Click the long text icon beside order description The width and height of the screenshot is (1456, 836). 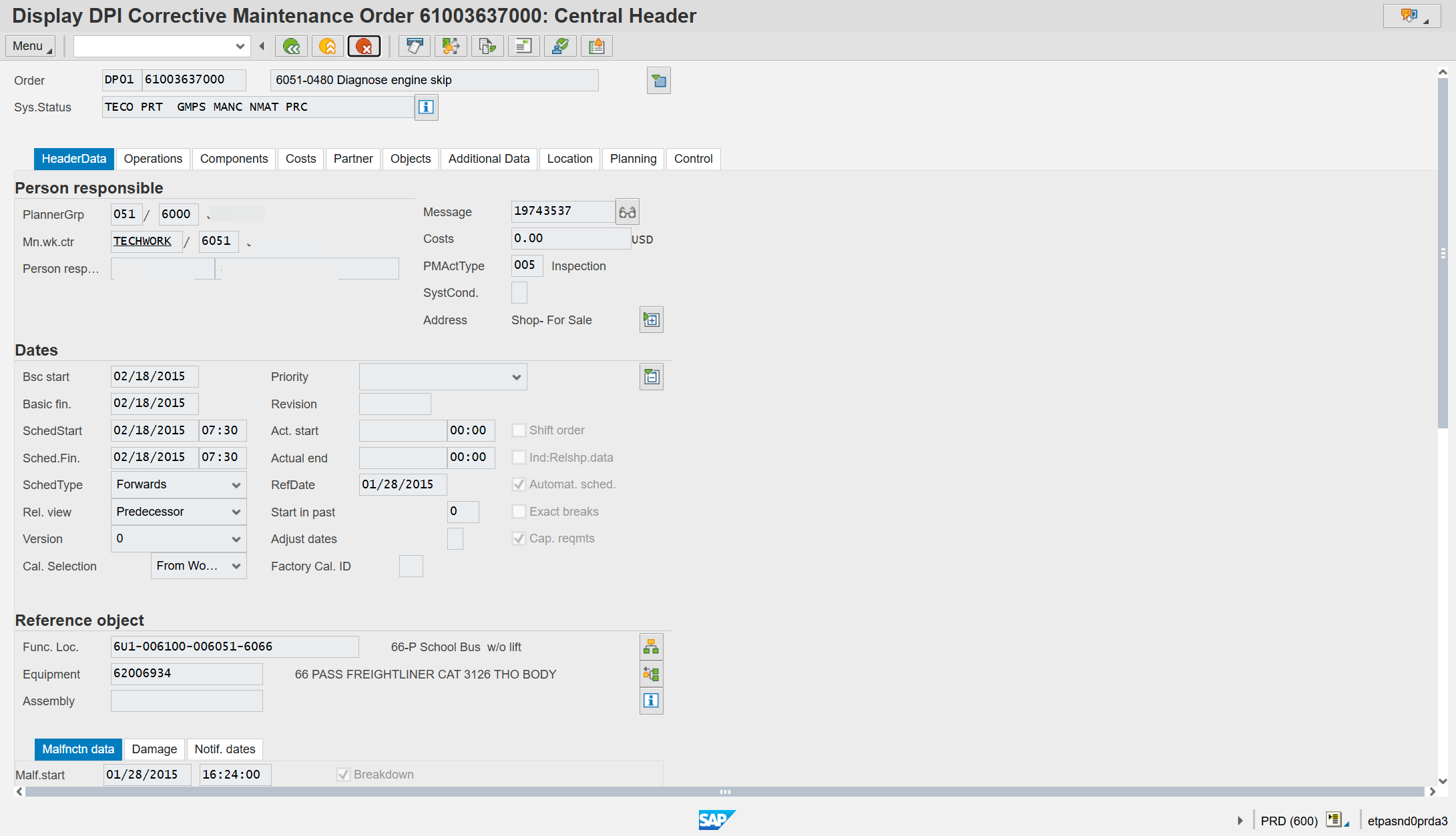(x=659, y=81)
